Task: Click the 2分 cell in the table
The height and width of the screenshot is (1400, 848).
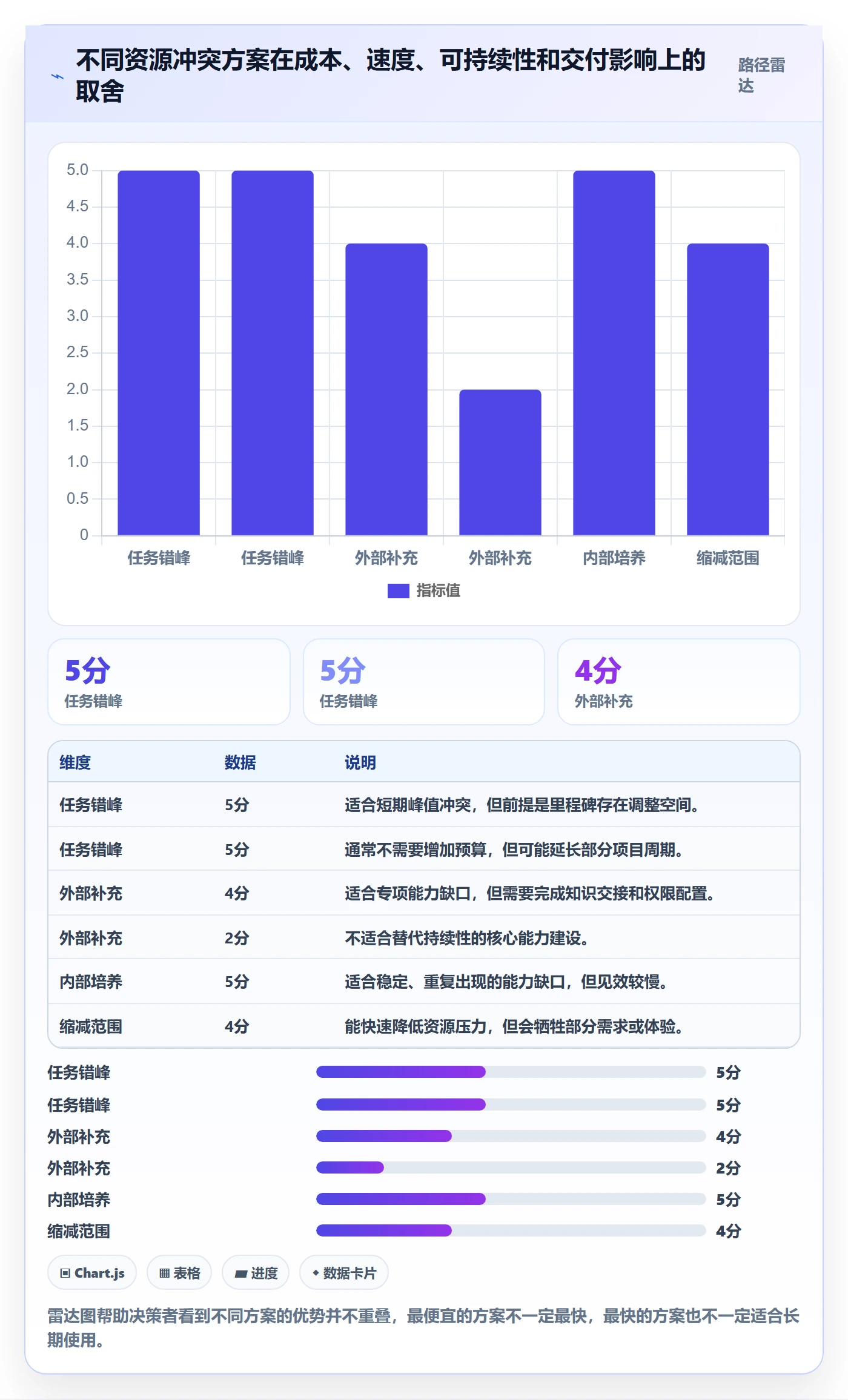Action: (x=237, y=938)
